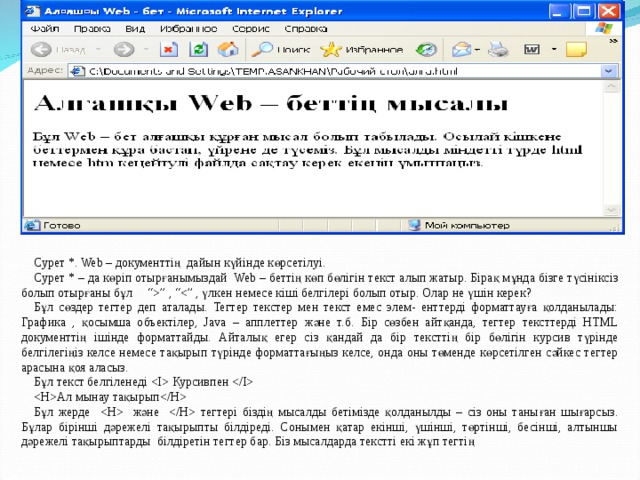This screenshot has height=480, width=640.
Task: Open the Файл menu
Action: (x=44, y=28)
